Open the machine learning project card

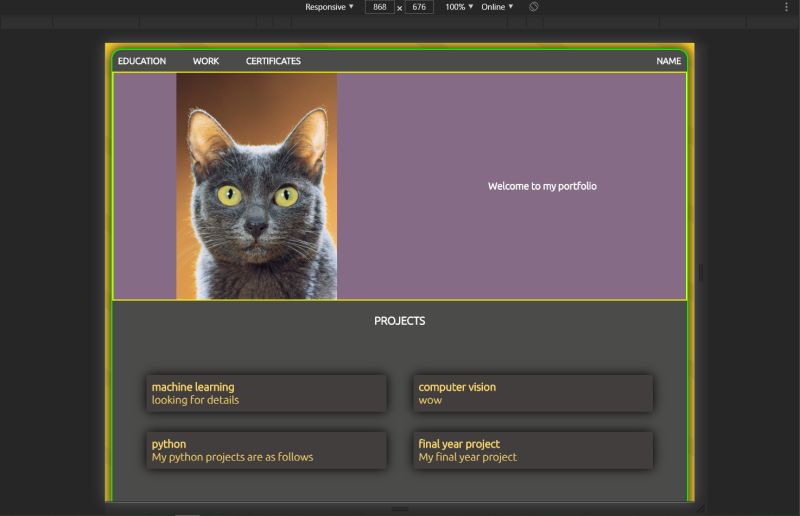266,393
